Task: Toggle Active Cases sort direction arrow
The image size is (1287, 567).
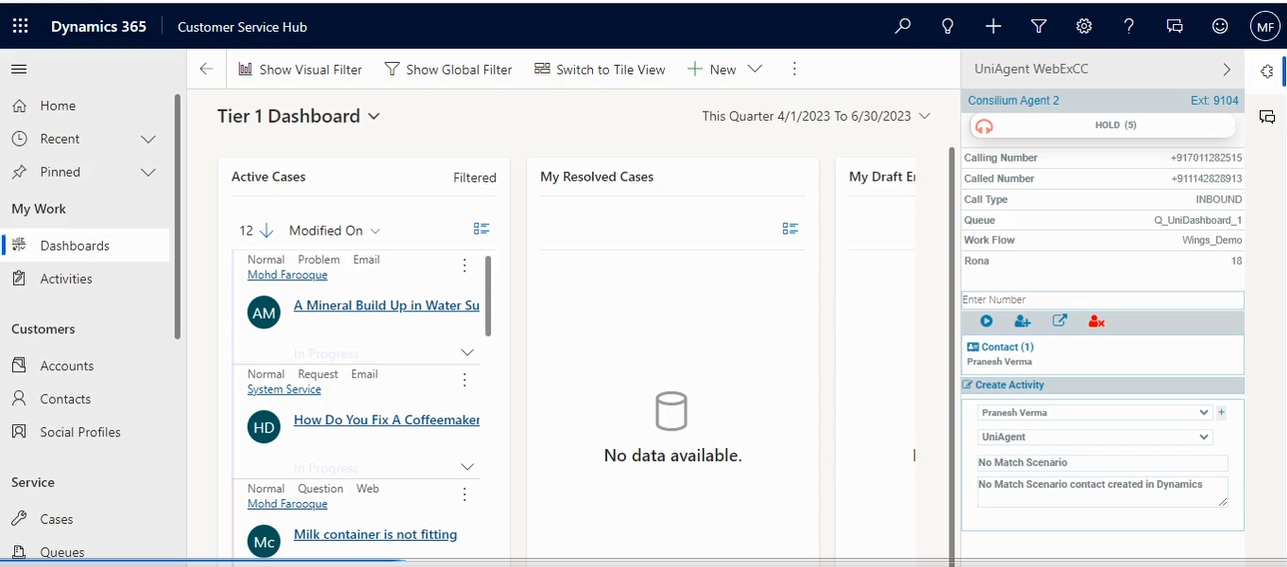Action: click(266, 231)
